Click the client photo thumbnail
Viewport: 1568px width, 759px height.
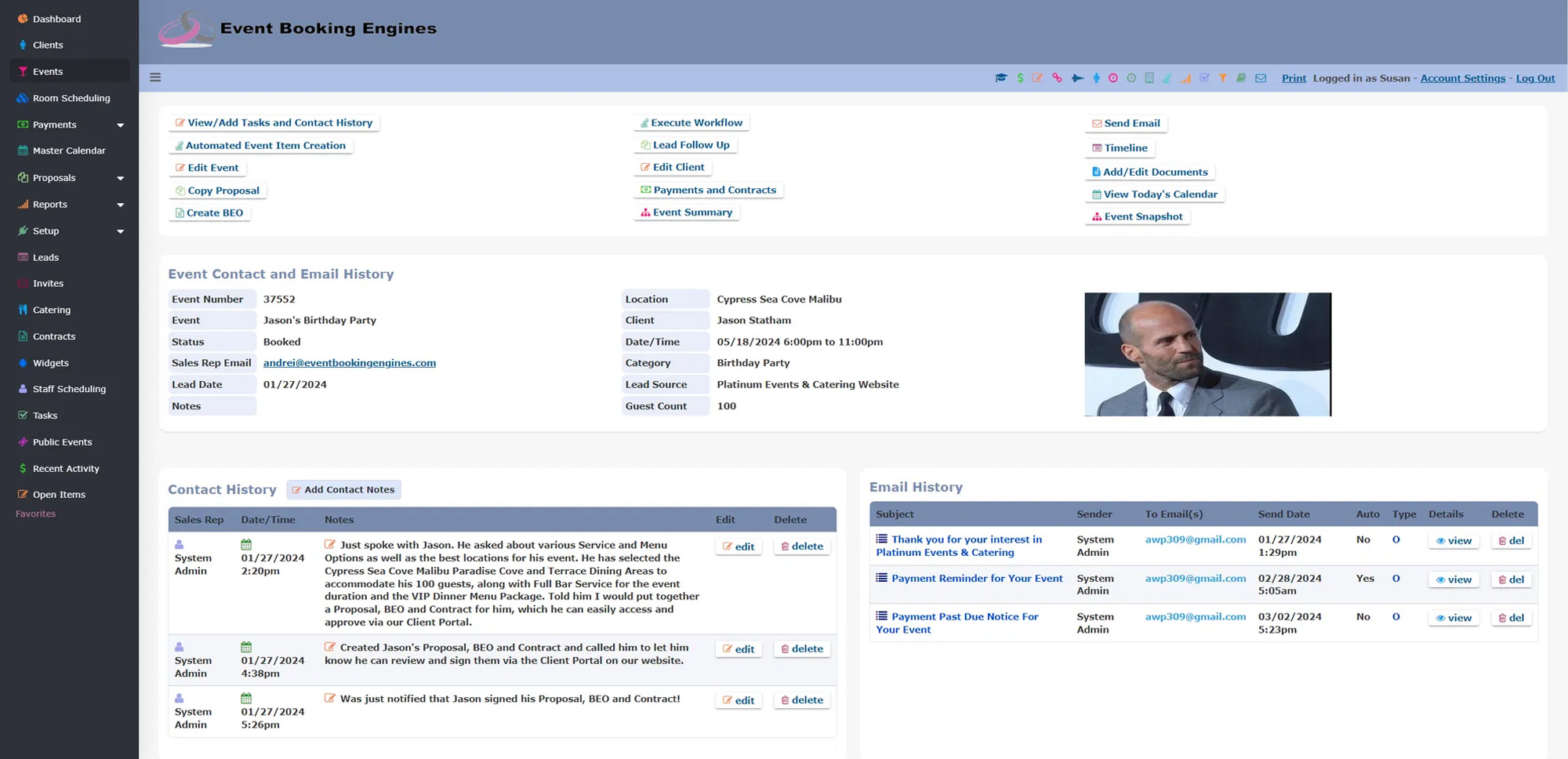tap(1207, 354)
